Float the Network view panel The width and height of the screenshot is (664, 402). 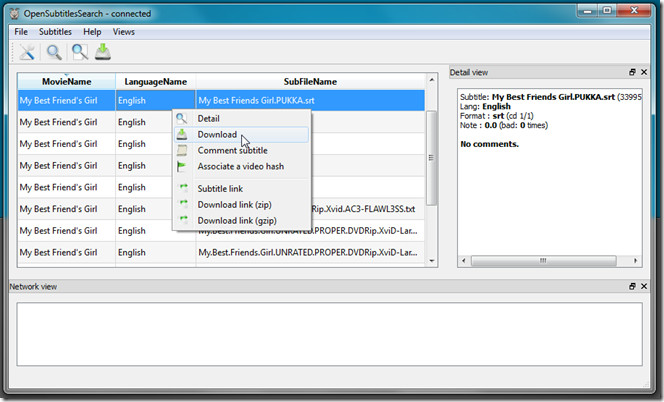632,287
